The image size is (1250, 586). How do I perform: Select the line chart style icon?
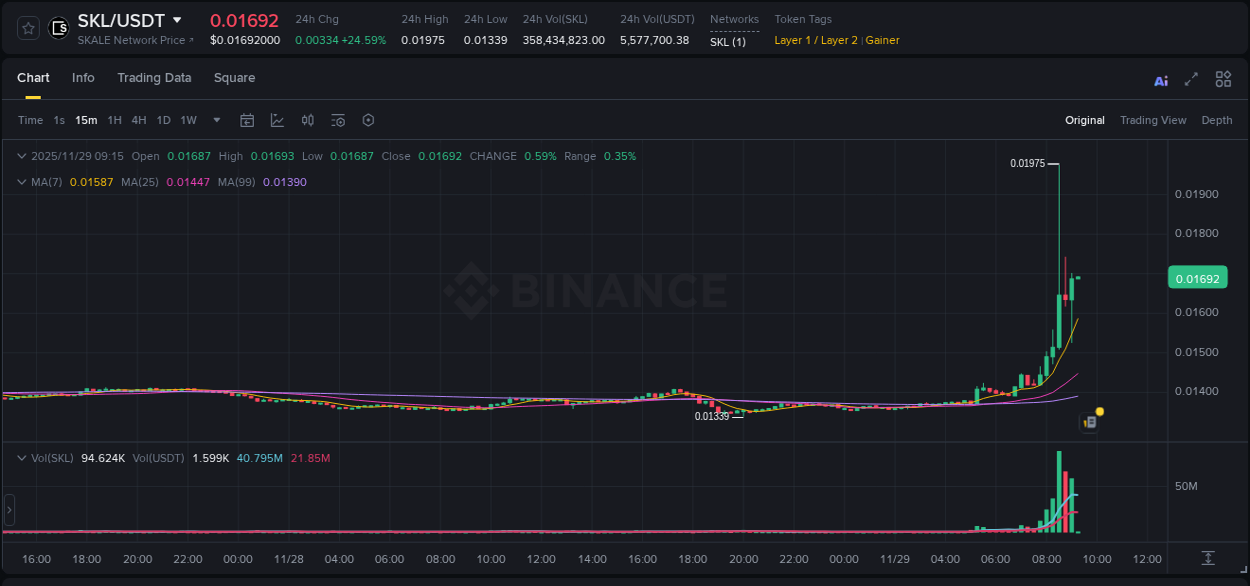point(276,120)
